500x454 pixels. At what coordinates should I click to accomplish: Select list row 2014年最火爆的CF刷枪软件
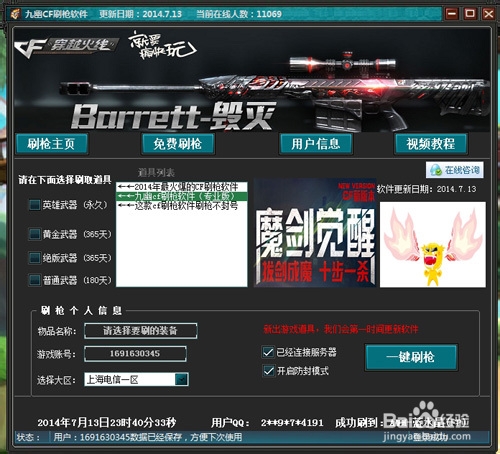click(x=182, y=187)
